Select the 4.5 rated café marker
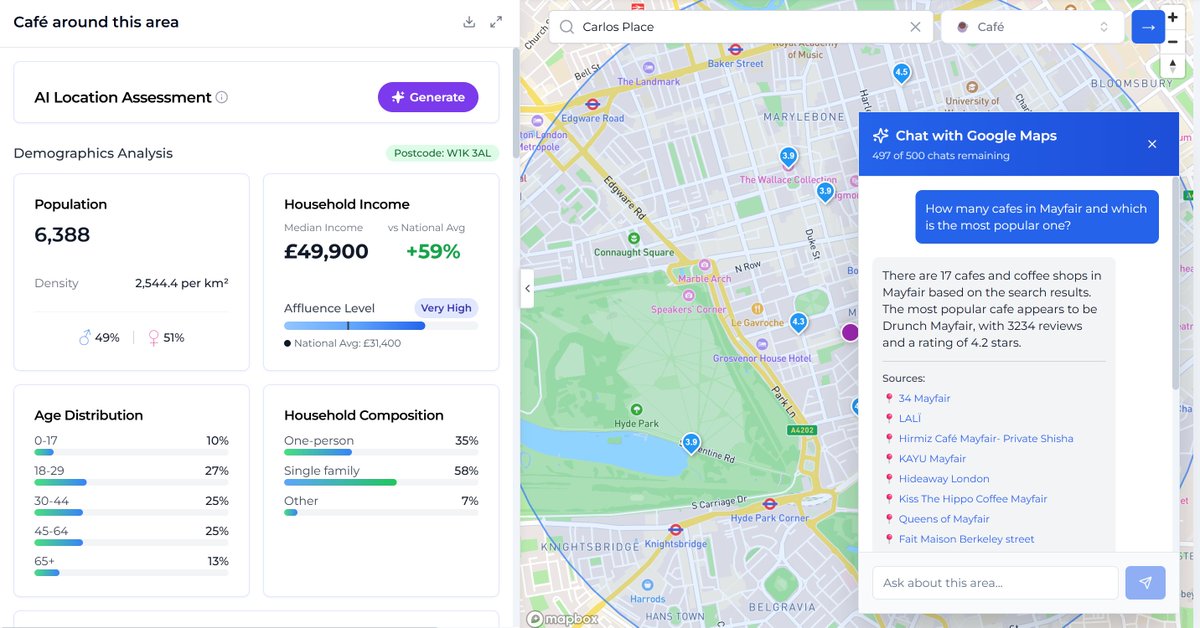 901,73
